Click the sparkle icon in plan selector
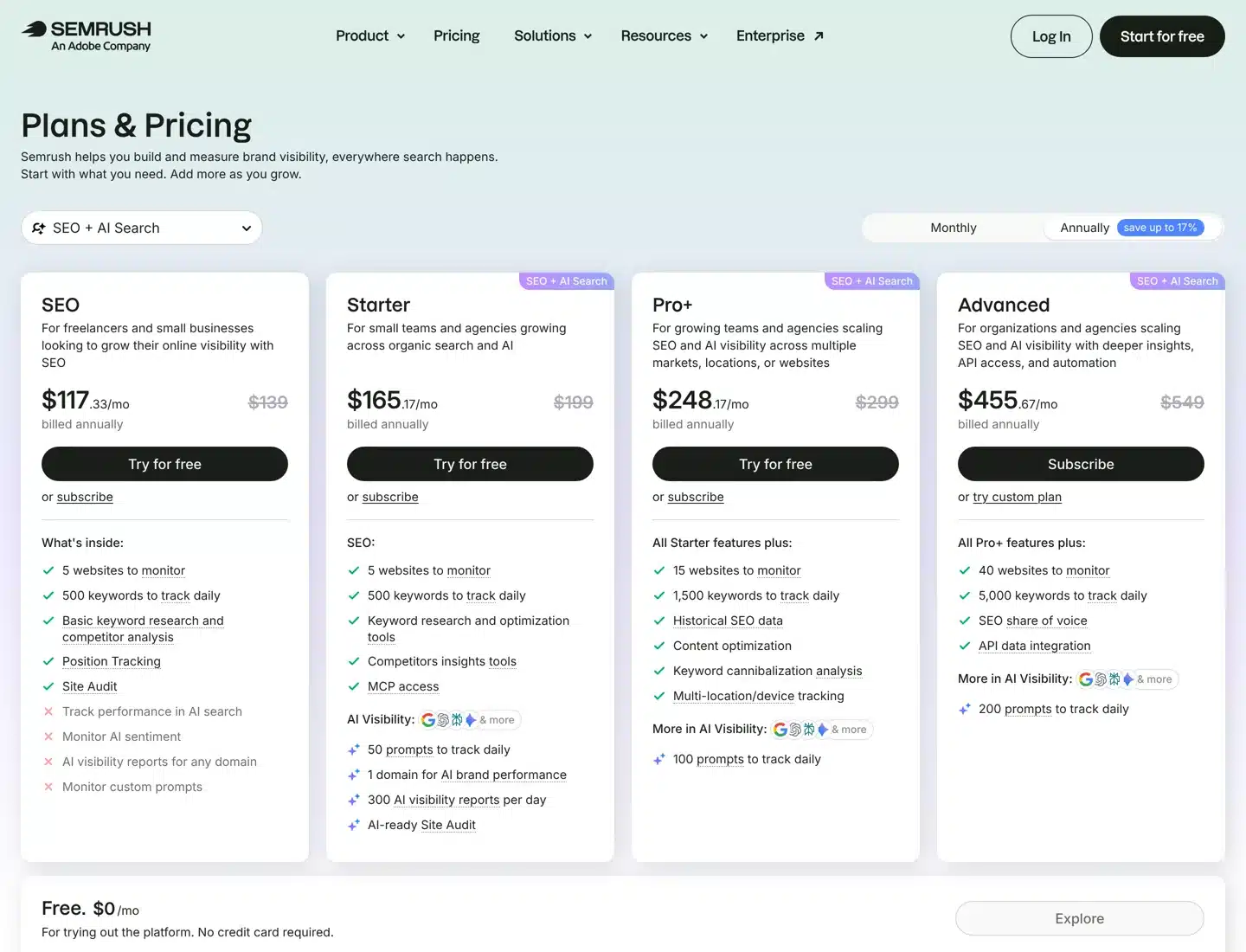Viewport: 1246px width, 952px height. pyautogui.click(x=39, y=228)
